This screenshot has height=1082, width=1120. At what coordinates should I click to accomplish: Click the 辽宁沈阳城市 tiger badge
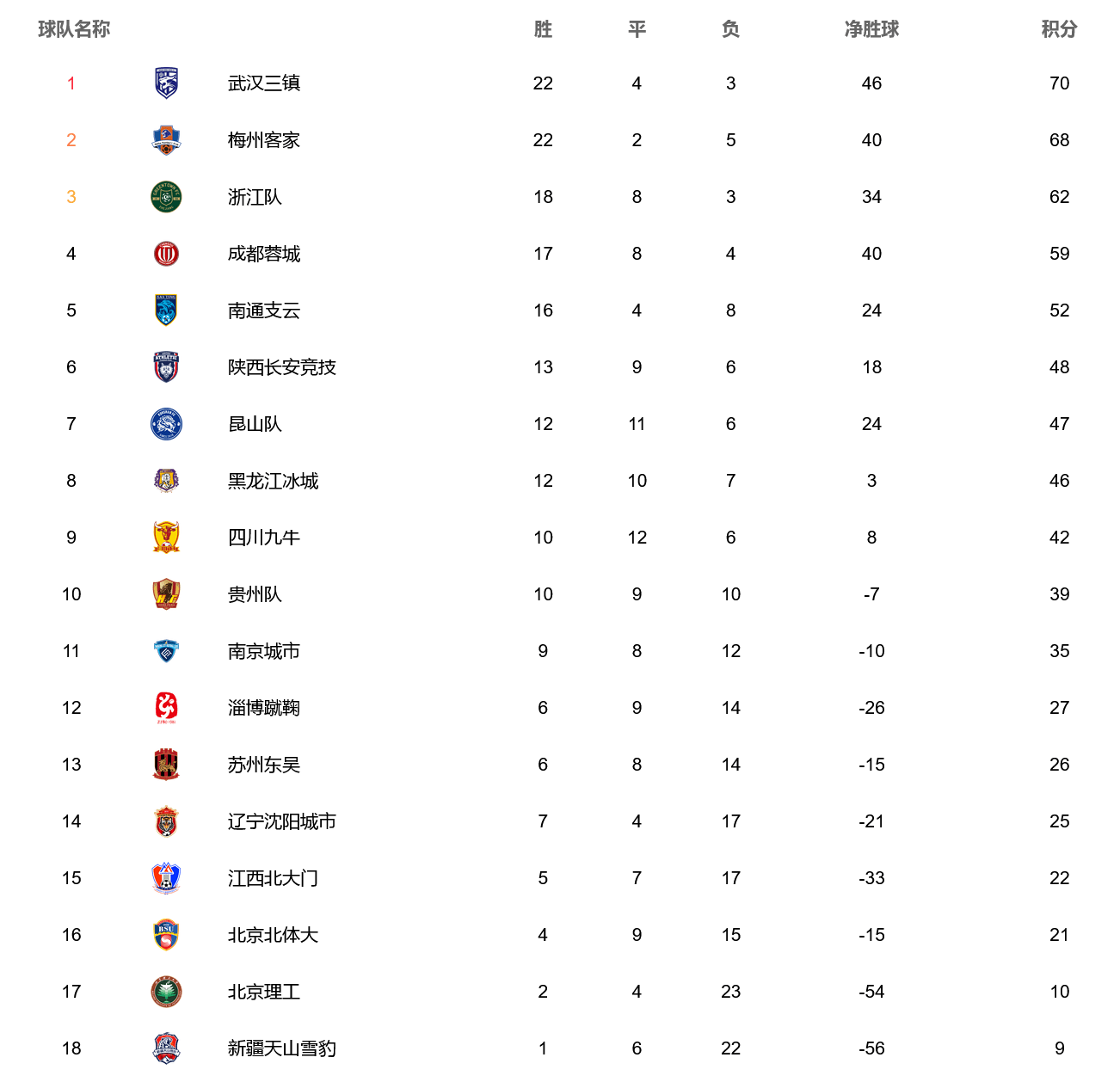[166, 821]
